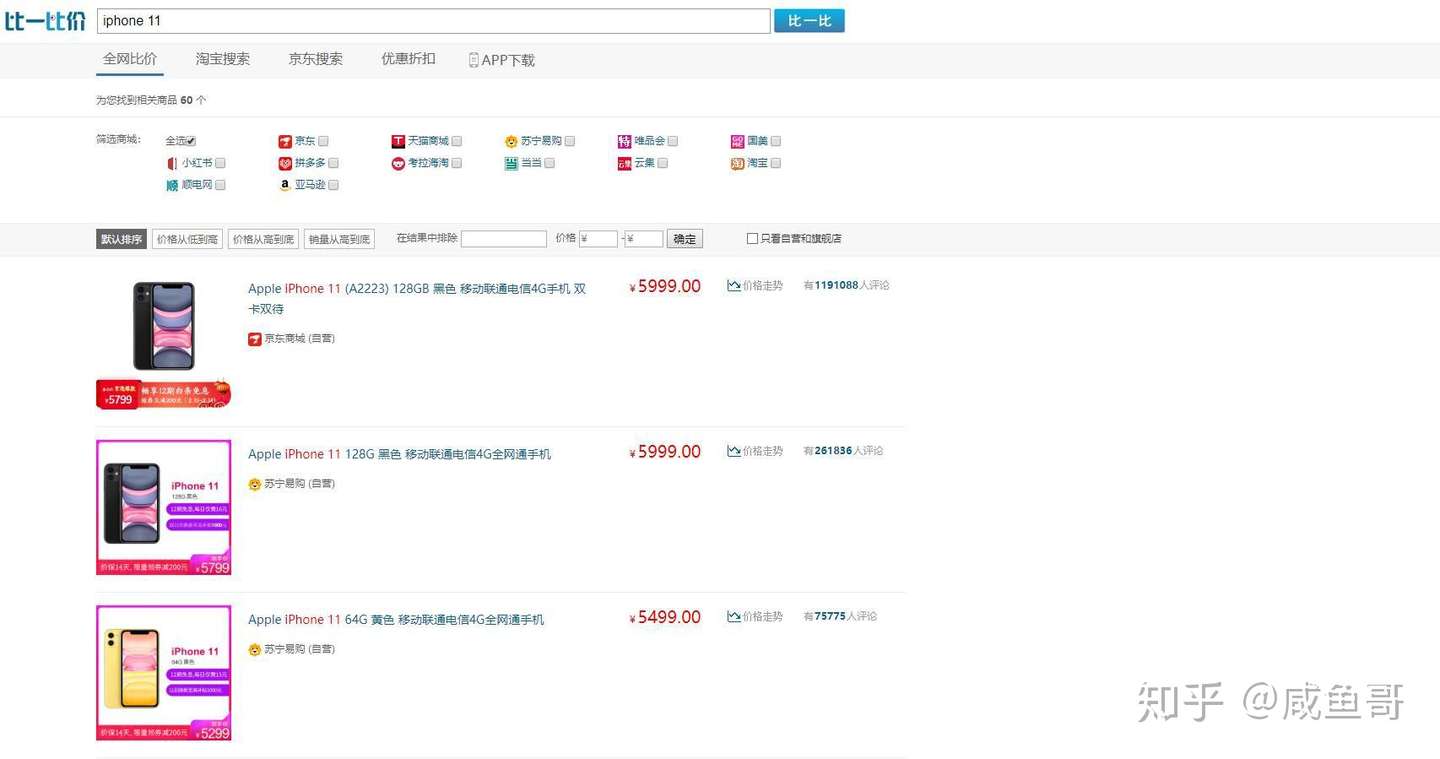Click black iPhone 11 128G 苏宁 thumbnail

point(164,508)
